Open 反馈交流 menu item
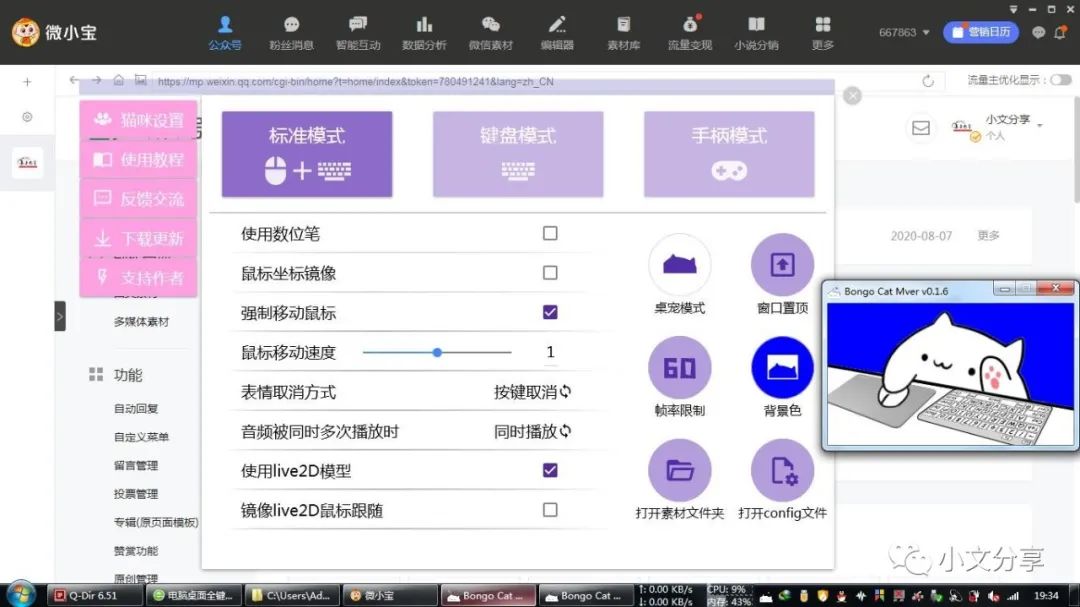Screen dimensions: 1080x607 [x=138, y=199]
